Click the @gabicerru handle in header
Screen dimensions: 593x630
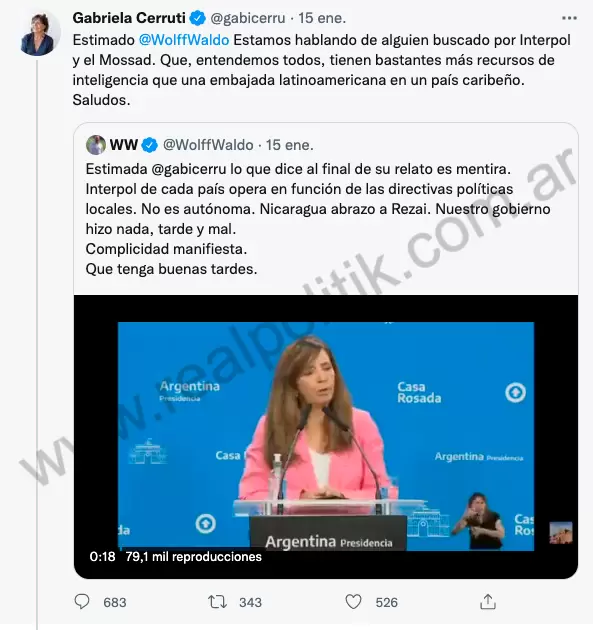tap(248, 18)
